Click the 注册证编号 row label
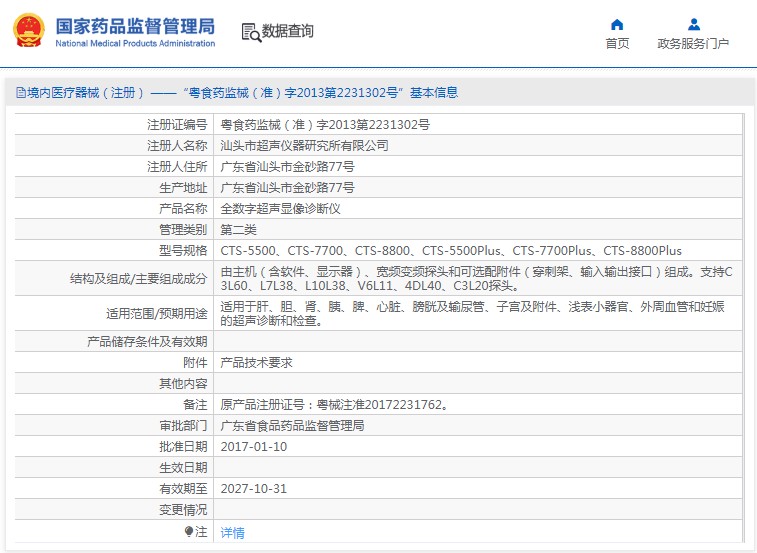The image size is (757, 553). pos(177,125)
